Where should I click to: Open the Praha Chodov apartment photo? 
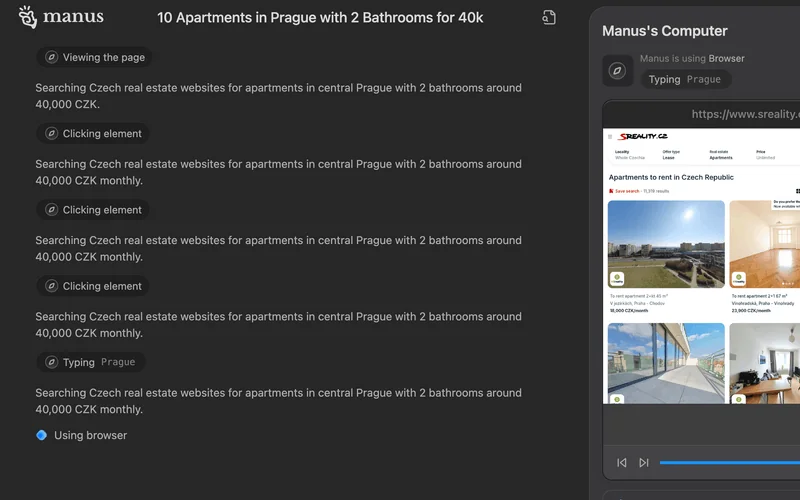666,244
